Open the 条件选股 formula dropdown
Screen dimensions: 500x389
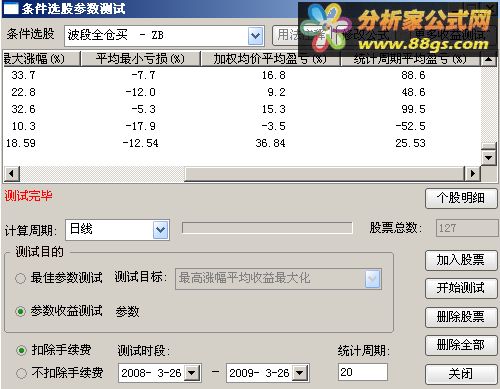(255, 36)
